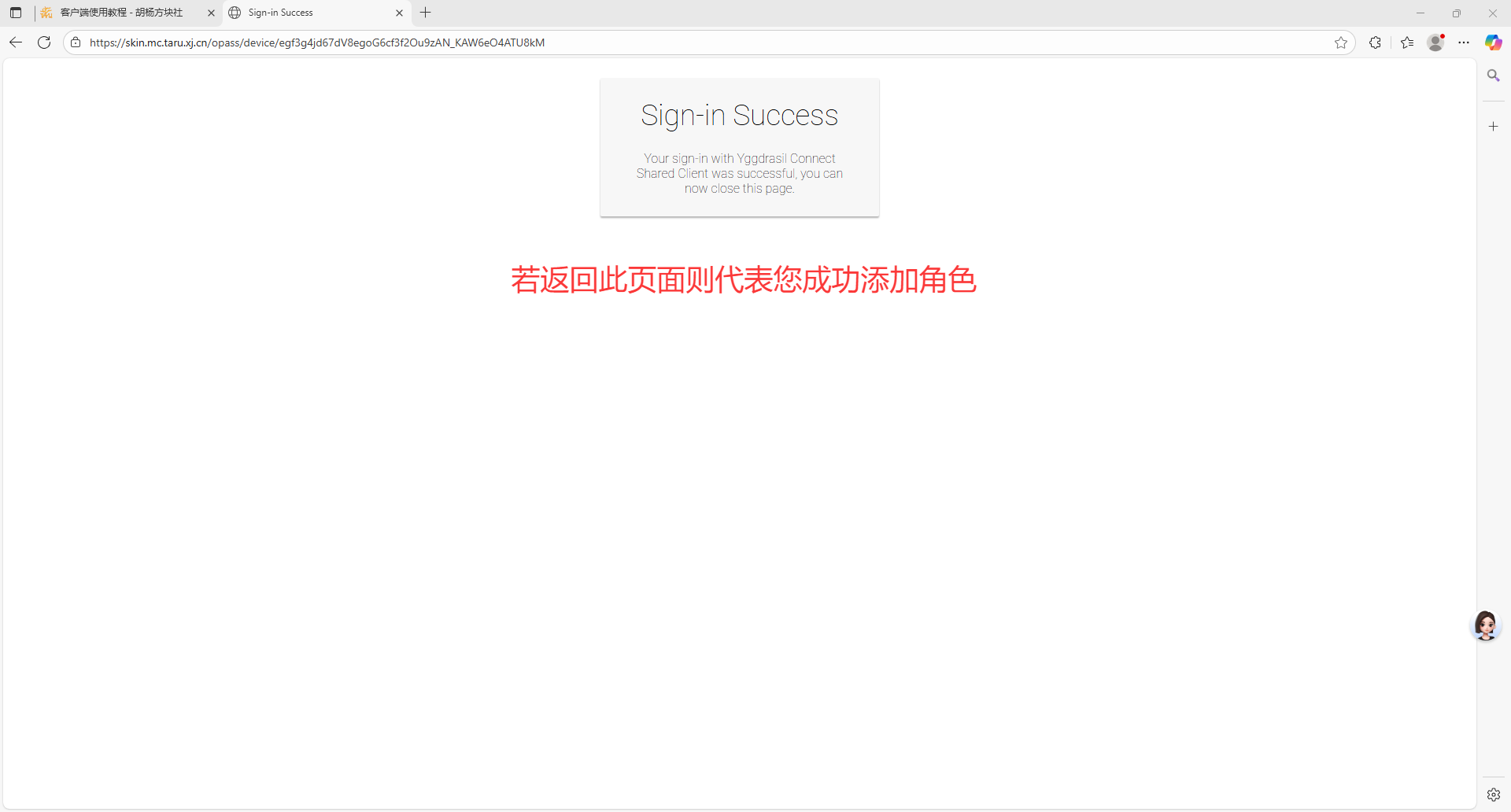Close the 客户端使用教程 tab
Image resolution: width=1511 pixels, height=812 pixels.
[x=211, y=13]
